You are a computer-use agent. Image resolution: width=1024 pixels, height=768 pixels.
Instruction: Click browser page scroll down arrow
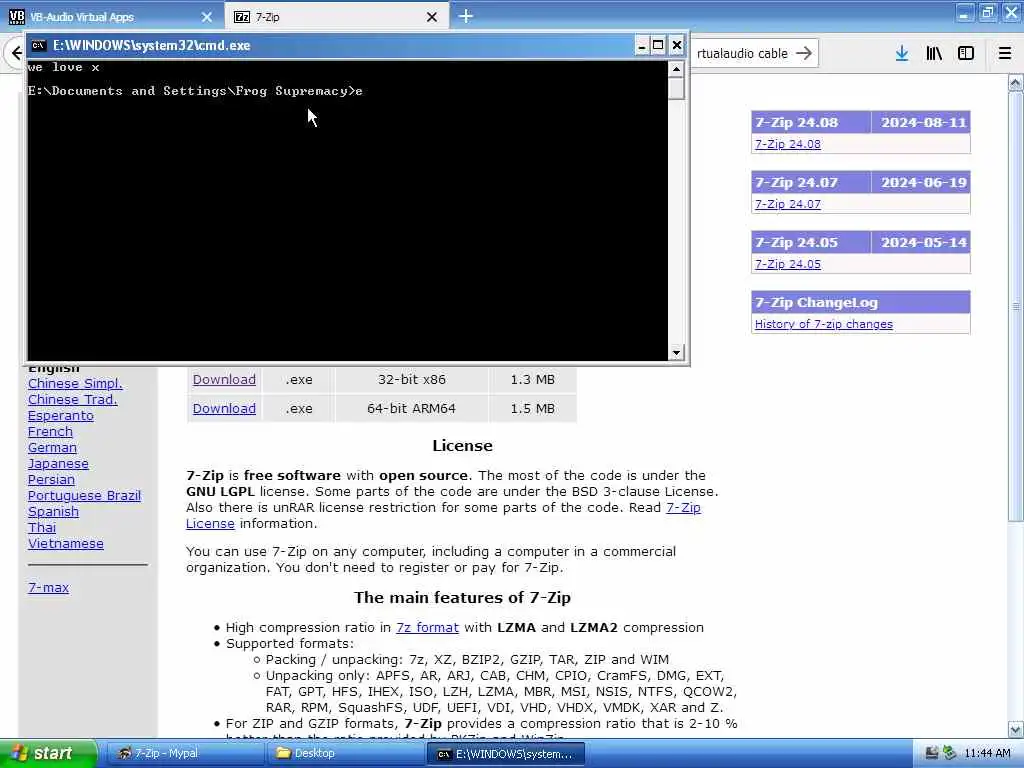tap(1016, 729)
